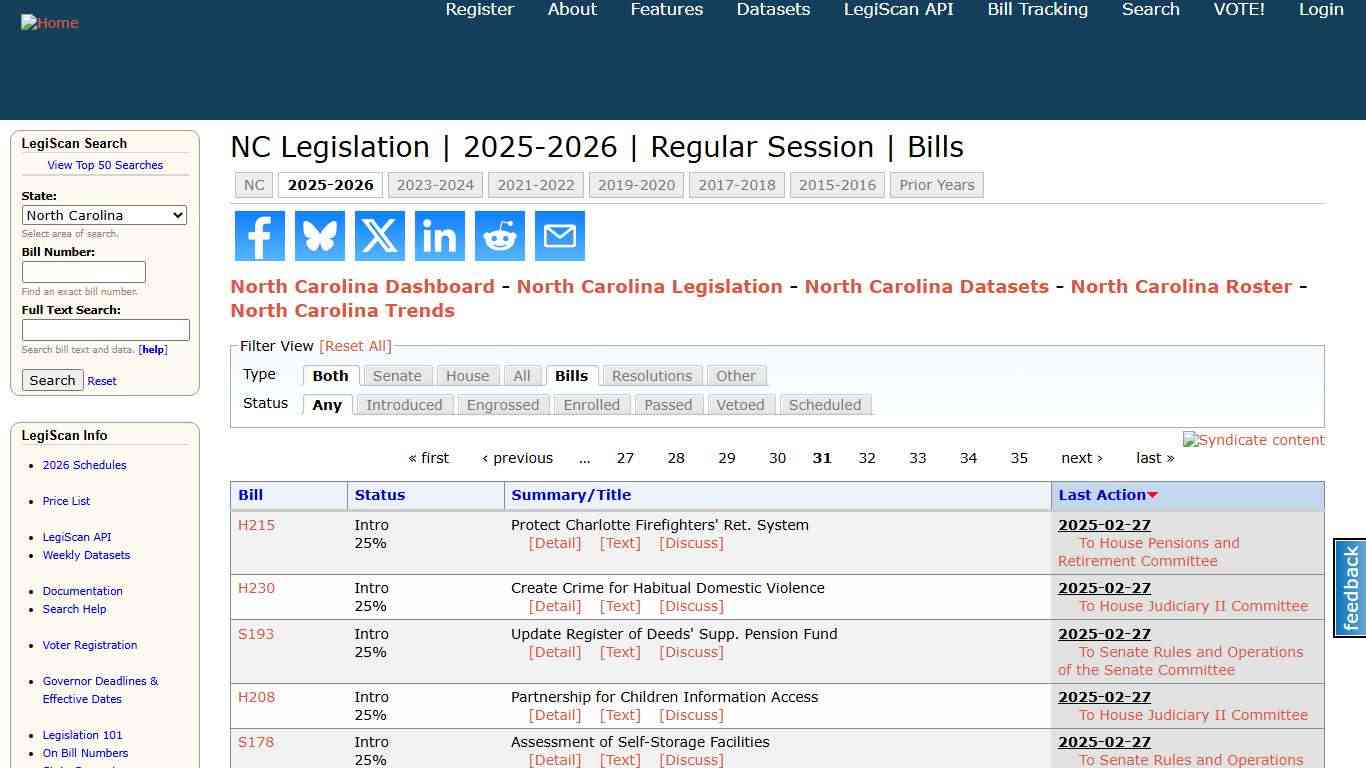Screen dimensions: 1366x768
Task: Email this legislation page
Action: tap(559, 236)
